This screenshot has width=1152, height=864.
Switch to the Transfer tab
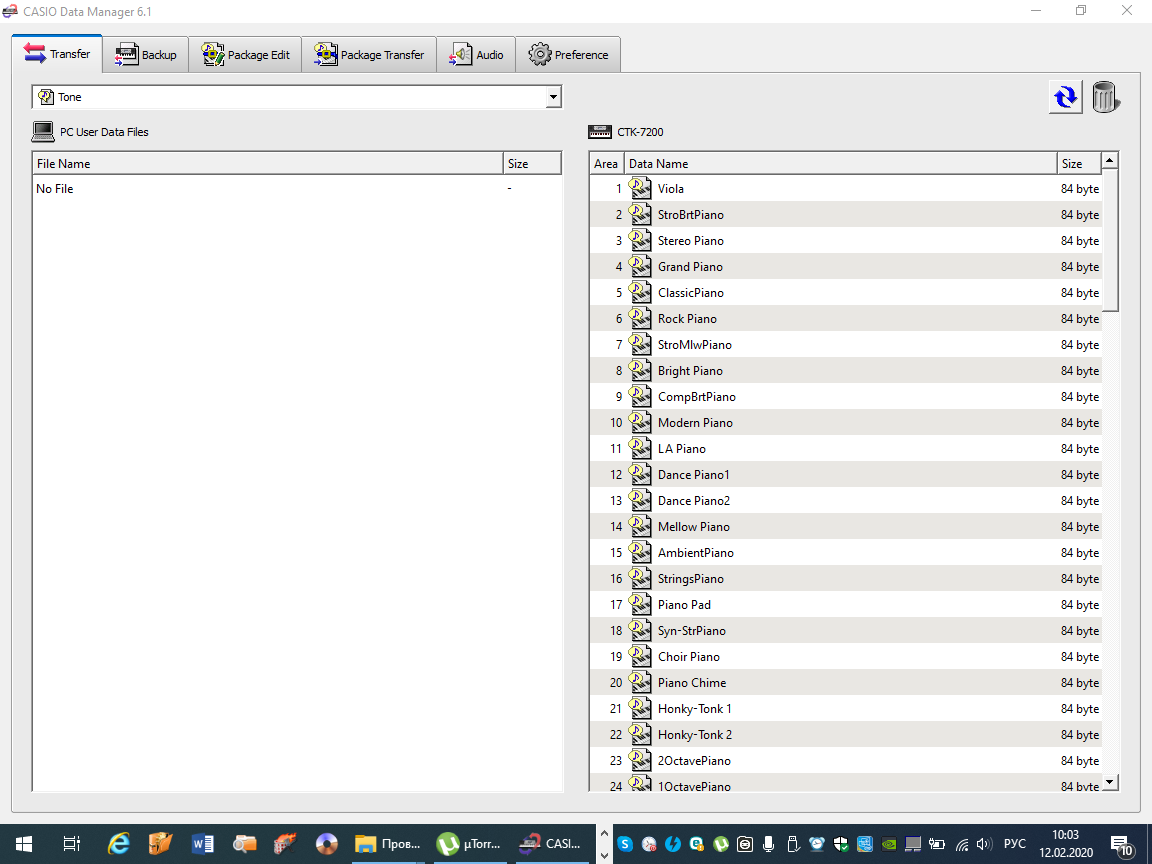click(57, 54)
